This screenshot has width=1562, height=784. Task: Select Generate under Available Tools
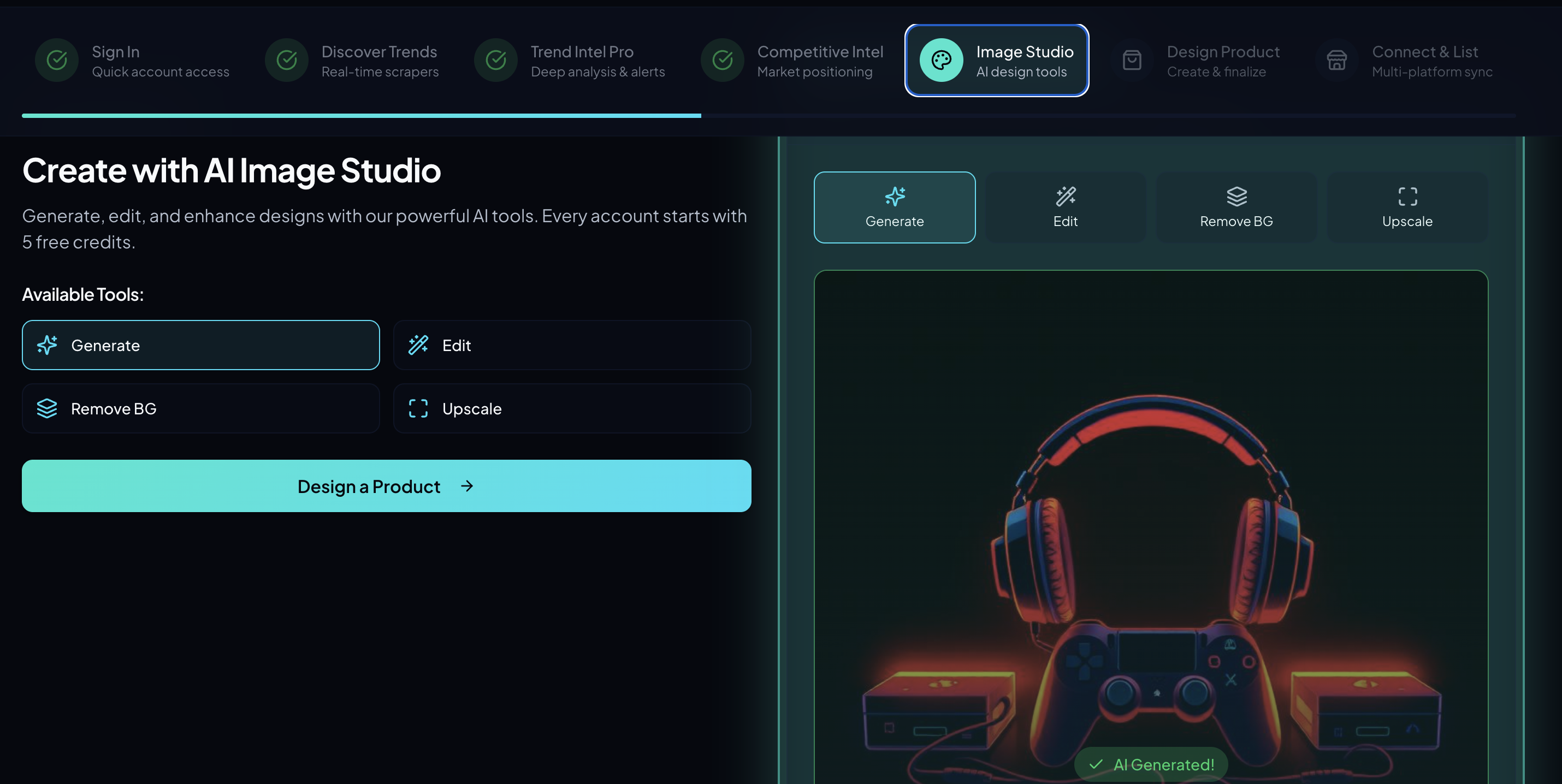coord(200,345)
